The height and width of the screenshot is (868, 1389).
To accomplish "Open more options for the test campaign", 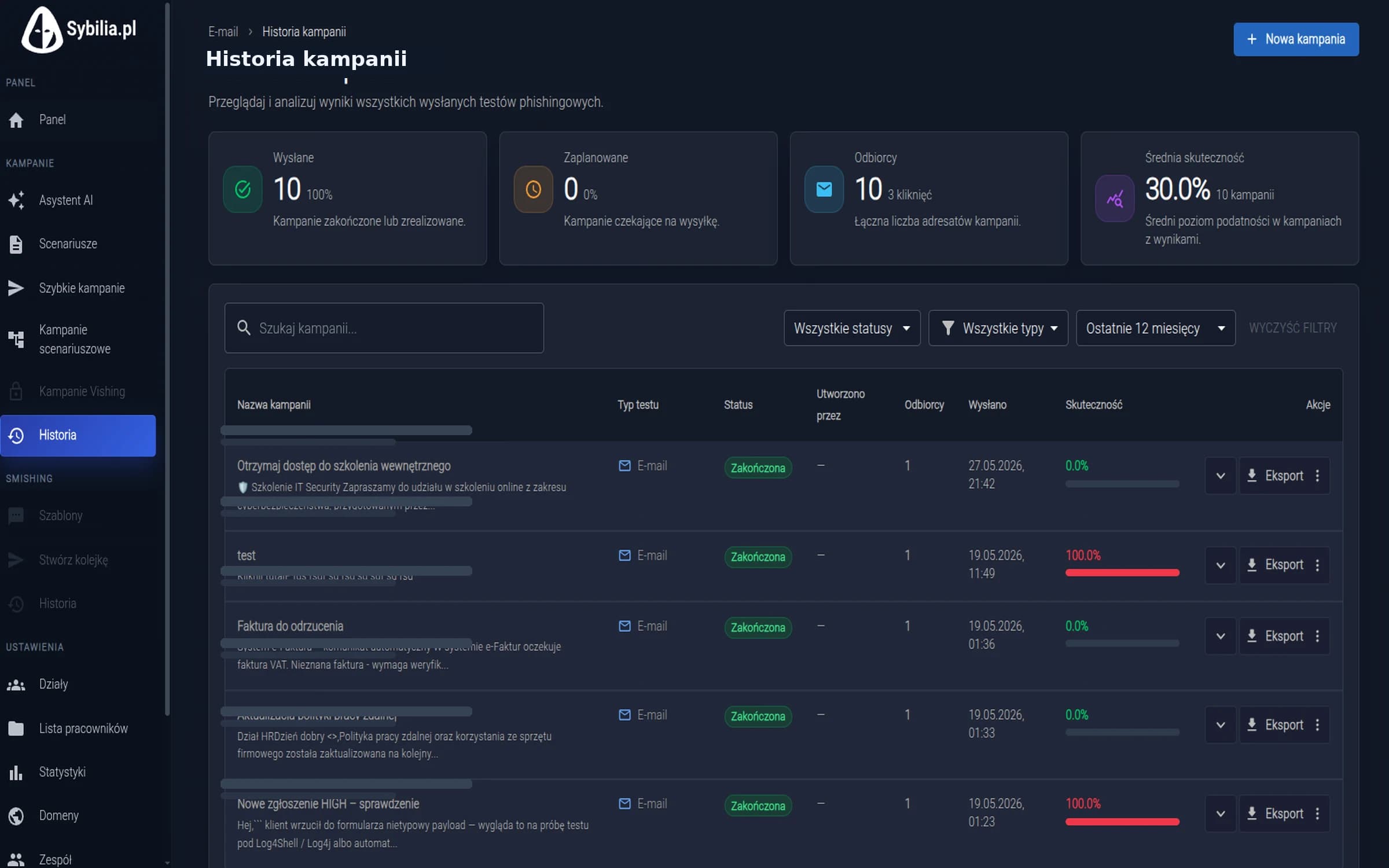I will coord(1318,565).
